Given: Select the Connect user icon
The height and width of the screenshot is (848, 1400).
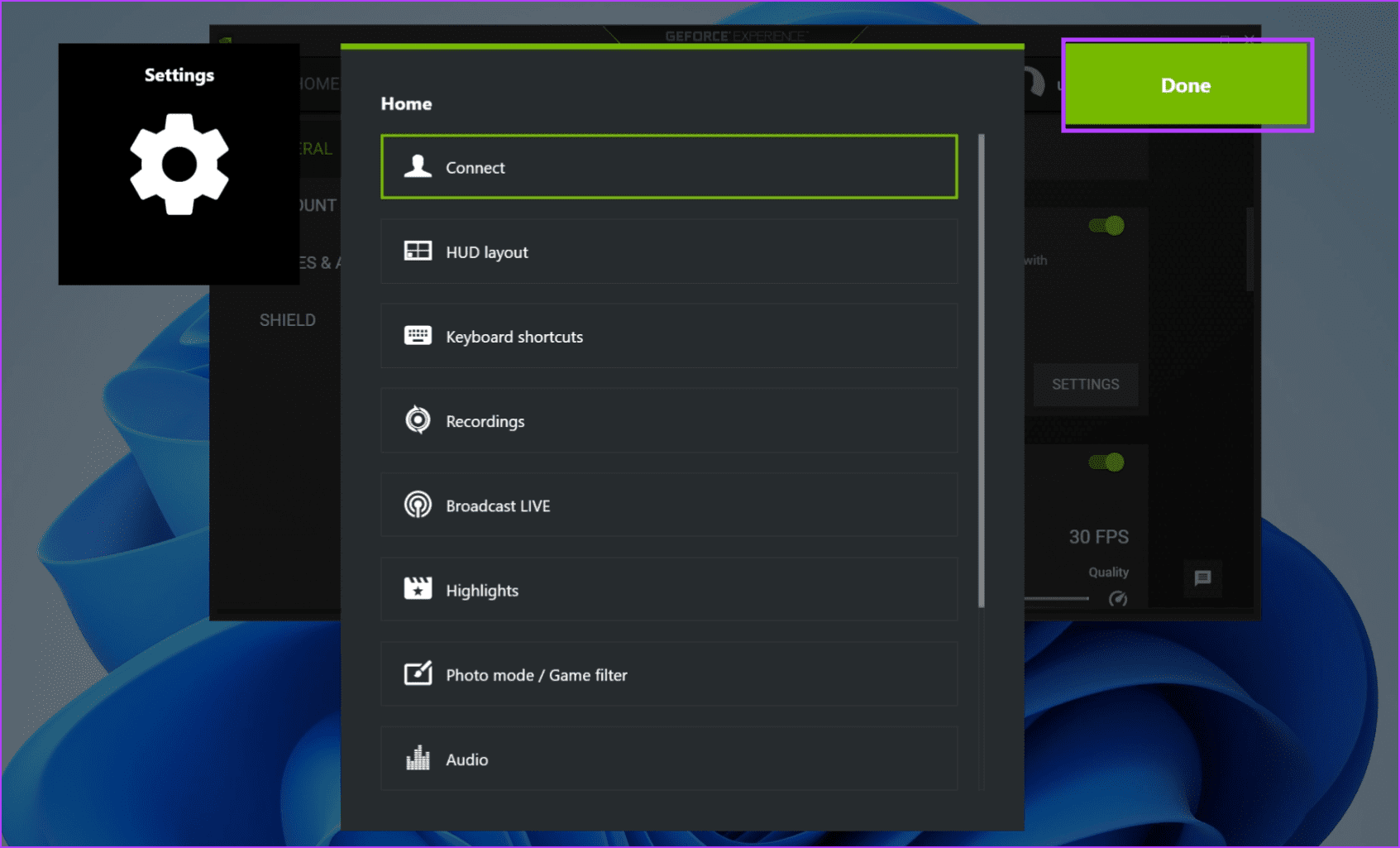Looking at the screenshot, I should 418,166.
